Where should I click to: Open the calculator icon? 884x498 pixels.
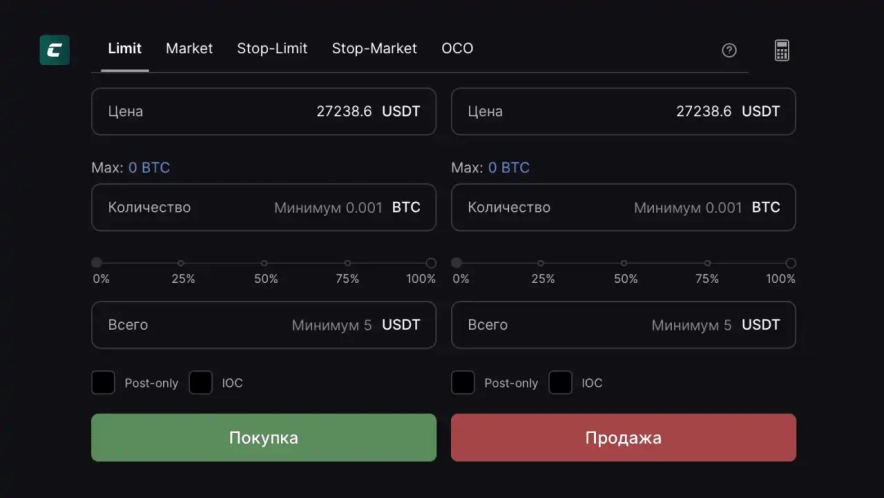pos(782,50)
